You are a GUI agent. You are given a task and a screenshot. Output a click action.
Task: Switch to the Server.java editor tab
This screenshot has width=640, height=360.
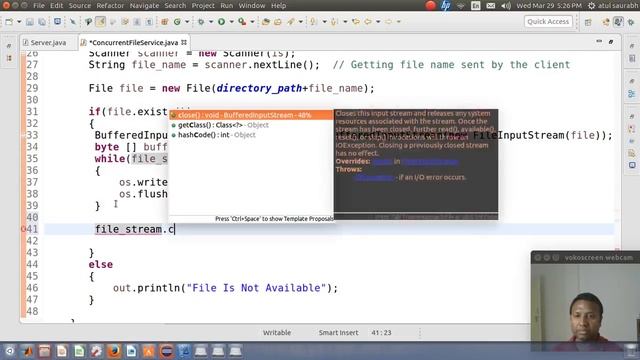(x=48, y=42)
